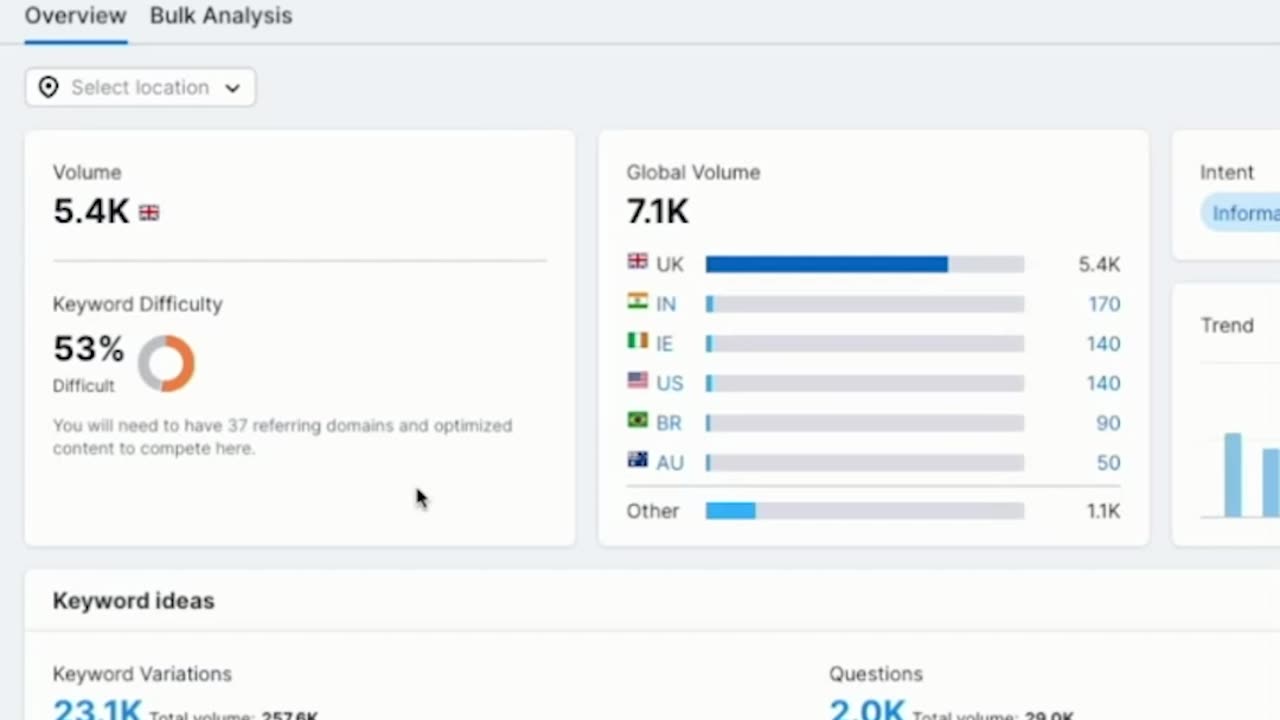Click the 5.4K Volume value
Image resolution: width=1280 pixels, height=720 pixels.
pos(91,211)
